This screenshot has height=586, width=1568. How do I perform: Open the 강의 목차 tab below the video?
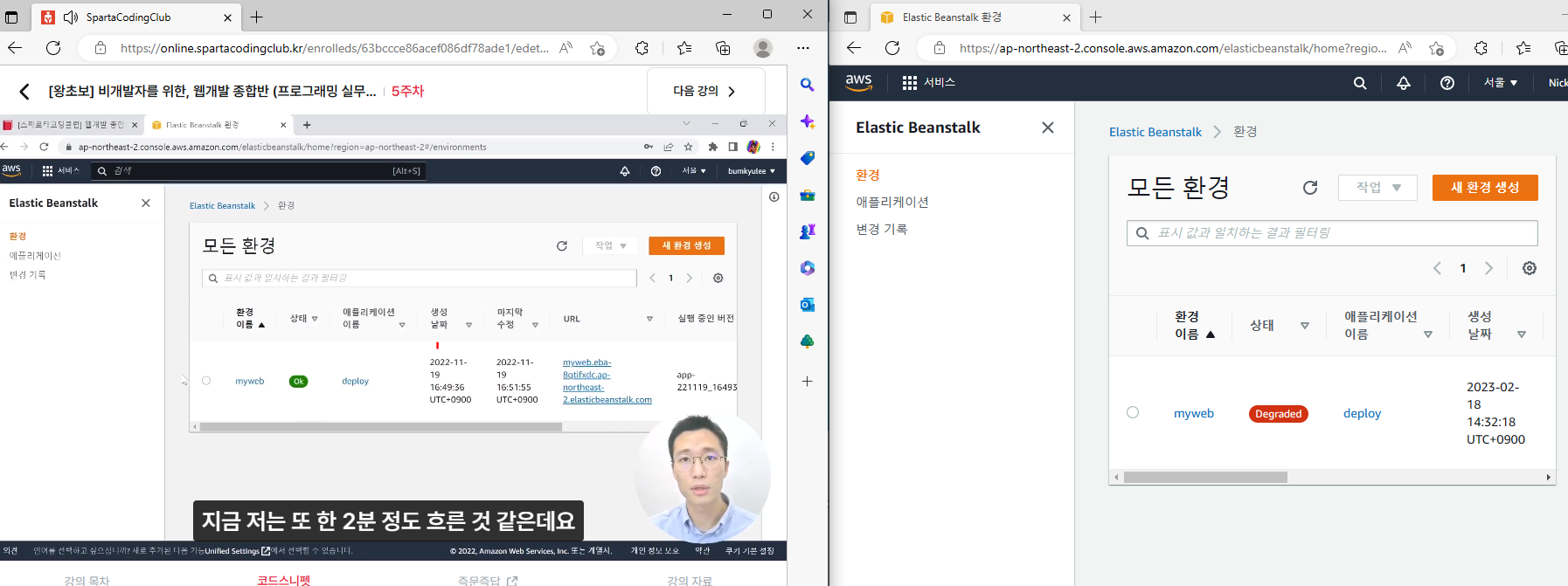(x=87, y=580)
